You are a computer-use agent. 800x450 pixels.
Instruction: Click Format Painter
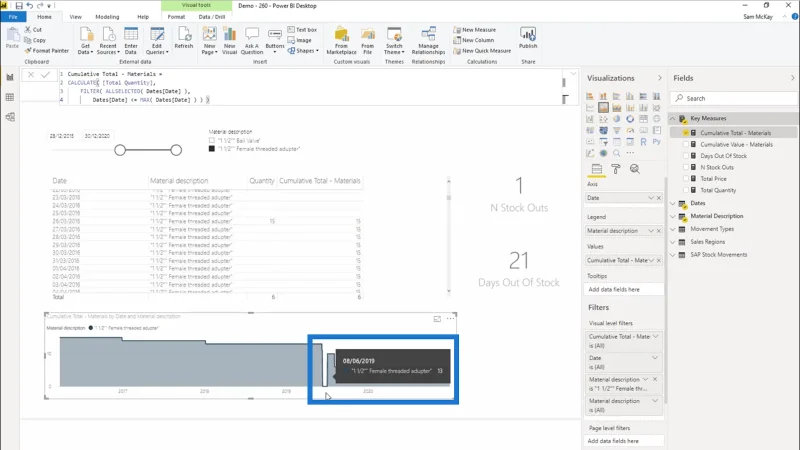tap(46, 51)
